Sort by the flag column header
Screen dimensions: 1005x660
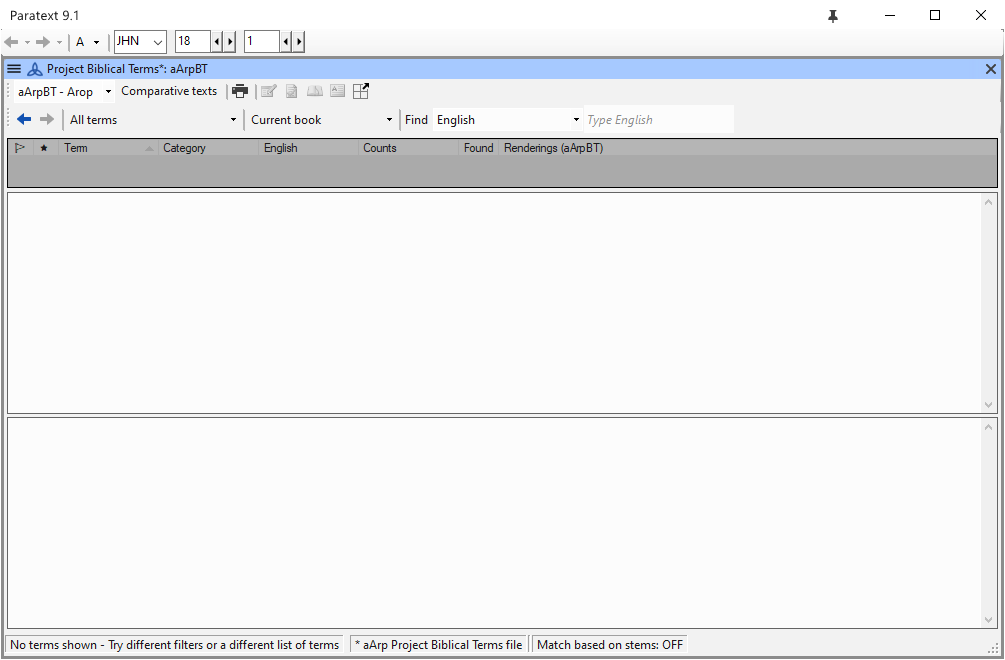point(20,148)
